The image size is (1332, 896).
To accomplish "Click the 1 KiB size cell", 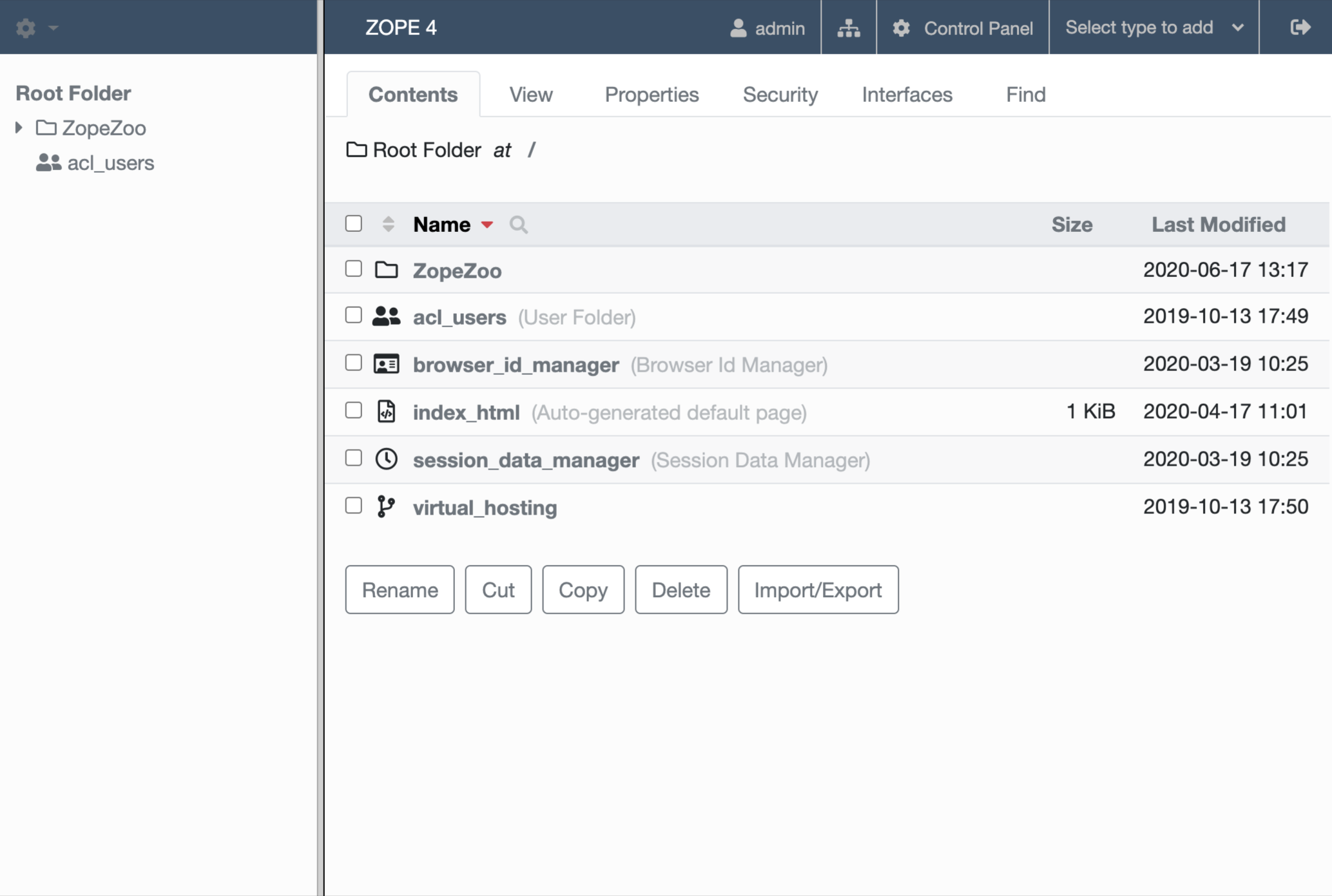I will [1090, 411].
